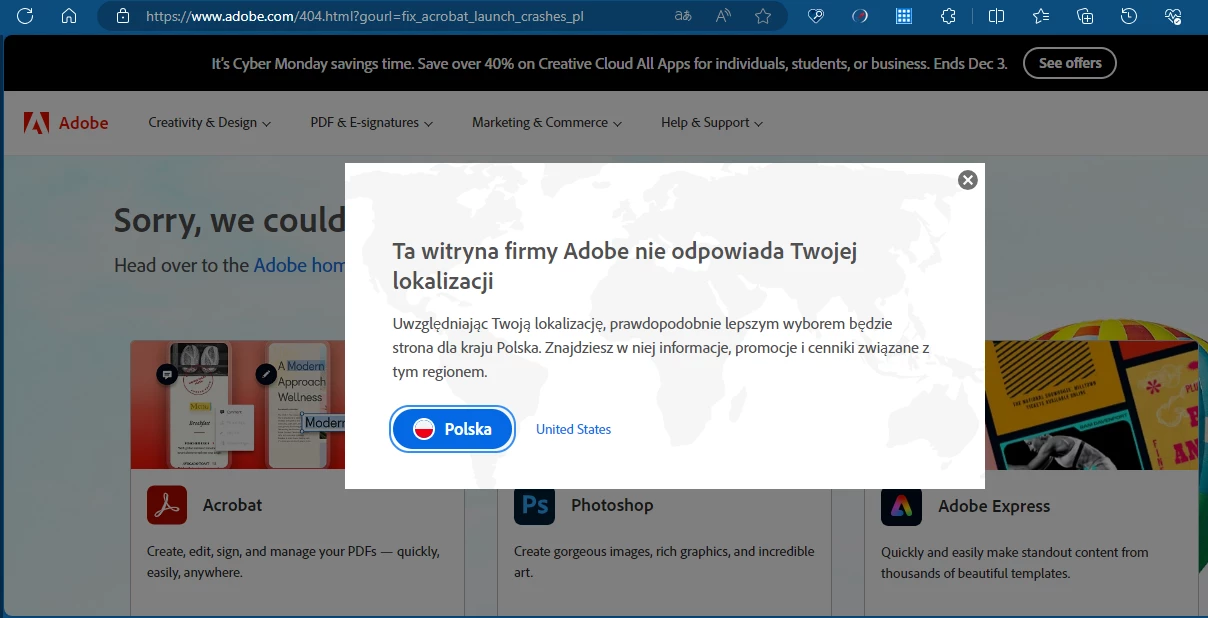Click the Adobe logo

coord(66,123)
